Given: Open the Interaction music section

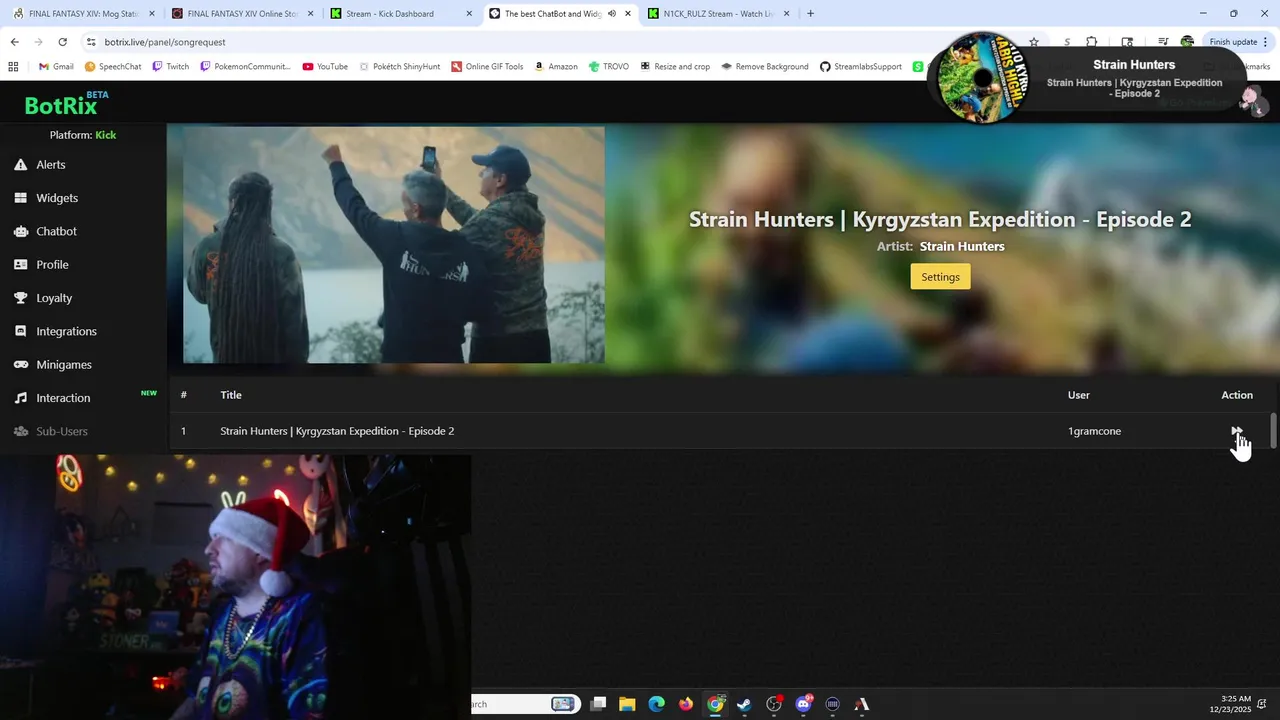Looking at the screenshot, I should pyautogui.click(x=52, y=398).
